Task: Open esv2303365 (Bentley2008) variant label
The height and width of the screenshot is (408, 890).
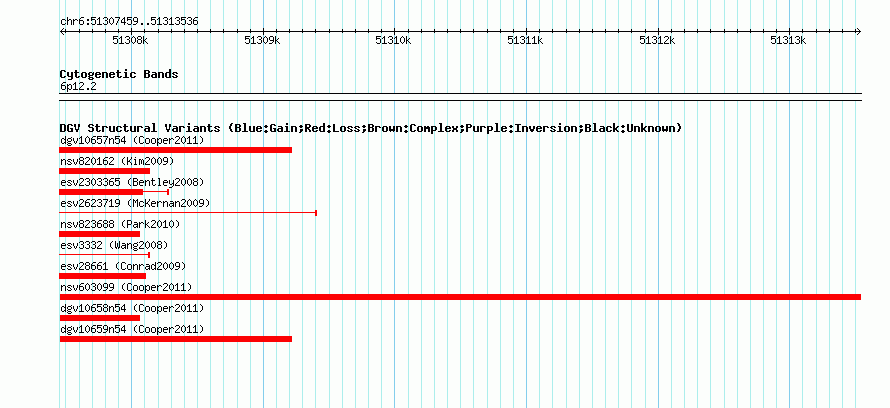Action: pyautogui.click(x=132, y=182)
